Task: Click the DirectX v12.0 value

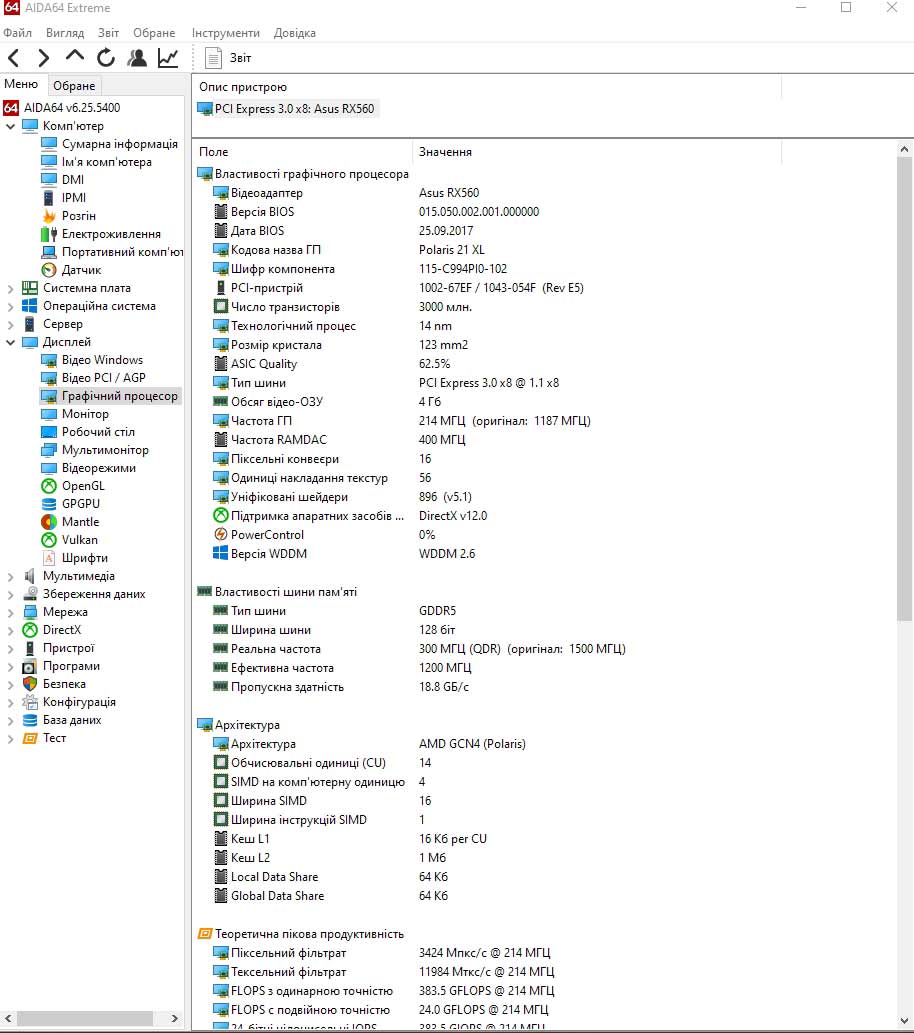Action: (453, 516)
